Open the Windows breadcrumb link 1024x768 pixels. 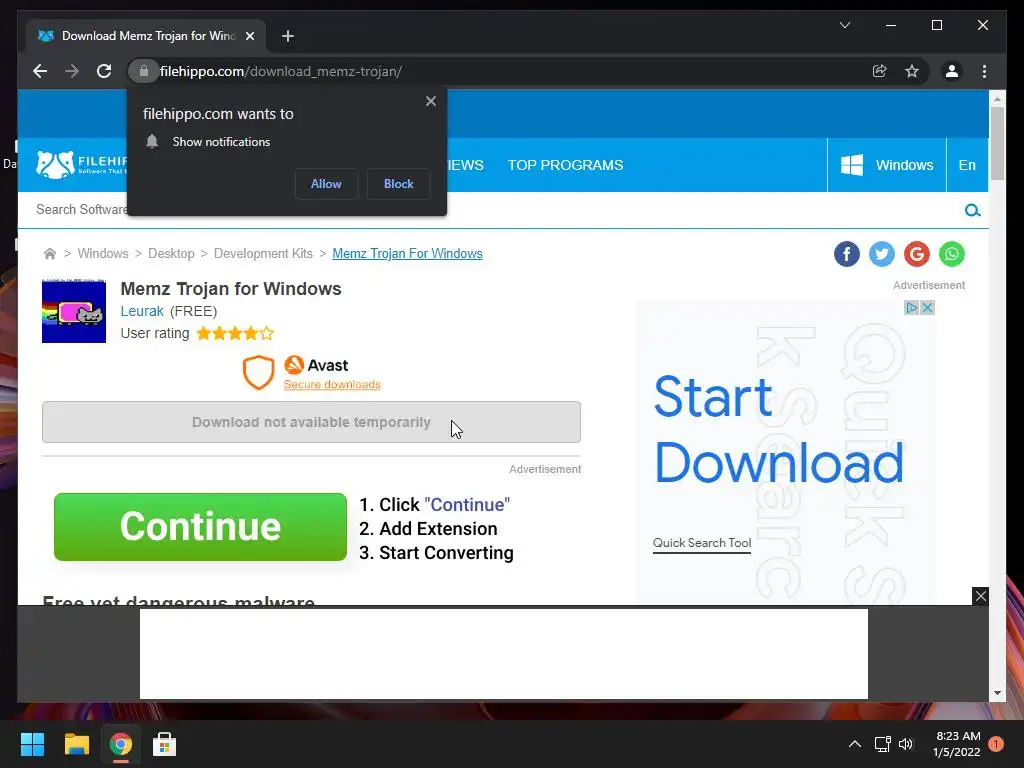(103, 253)
